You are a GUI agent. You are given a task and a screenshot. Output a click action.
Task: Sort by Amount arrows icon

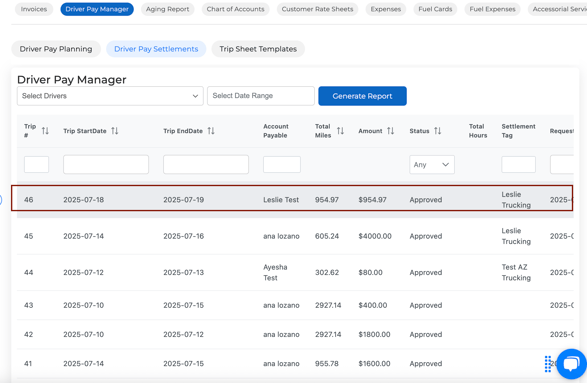click(390, 131)
